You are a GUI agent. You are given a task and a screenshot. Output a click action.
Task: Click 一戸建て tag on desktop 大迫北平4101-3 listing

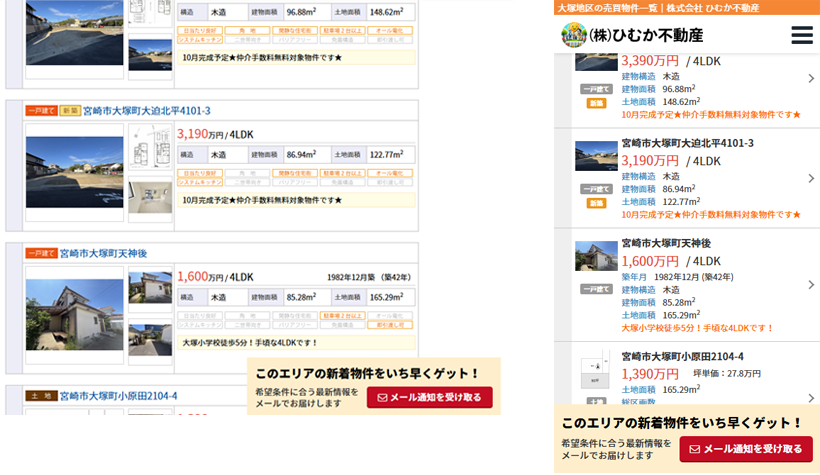41,111
